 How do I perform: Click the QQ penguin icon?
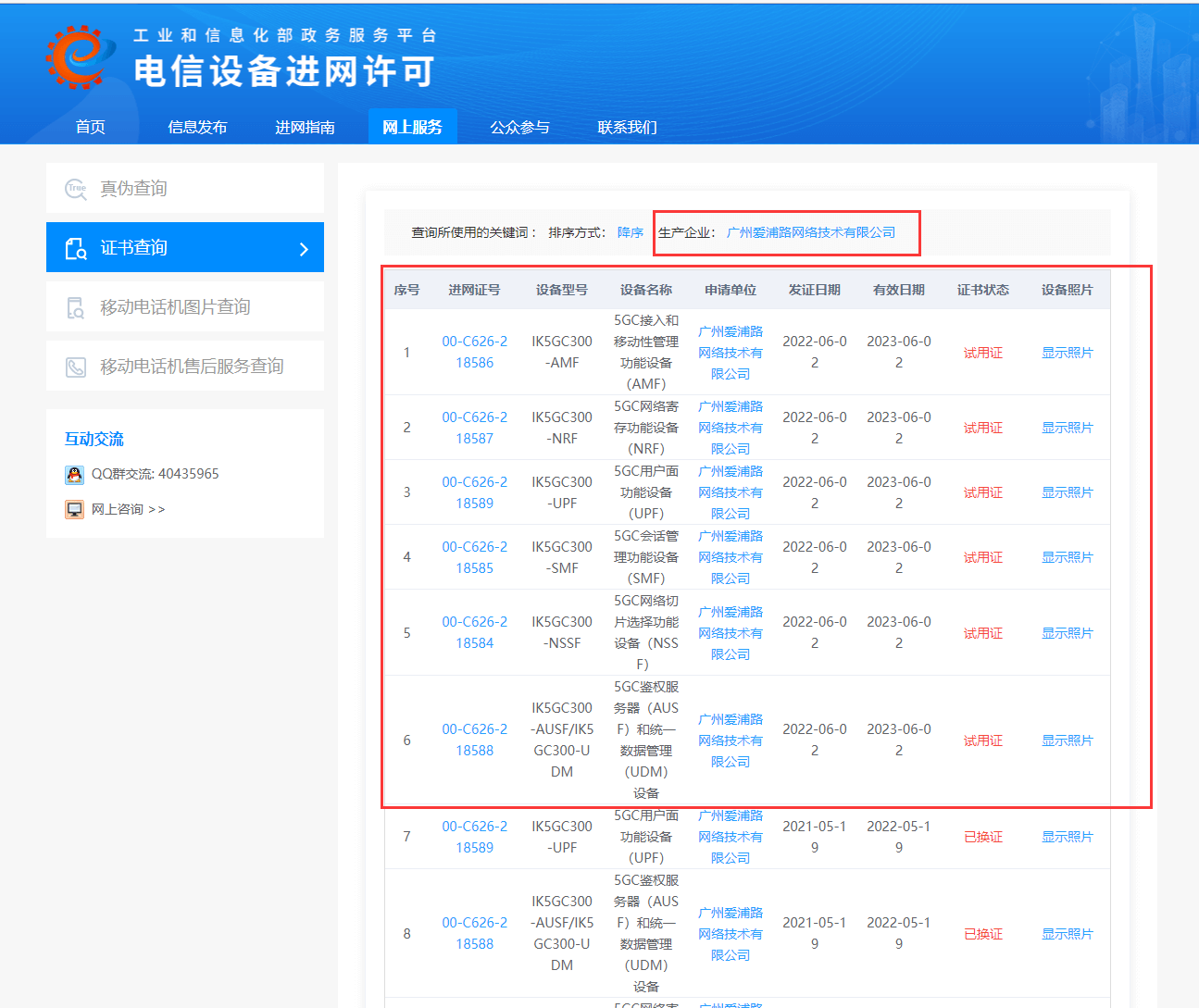tap(74, 475)
